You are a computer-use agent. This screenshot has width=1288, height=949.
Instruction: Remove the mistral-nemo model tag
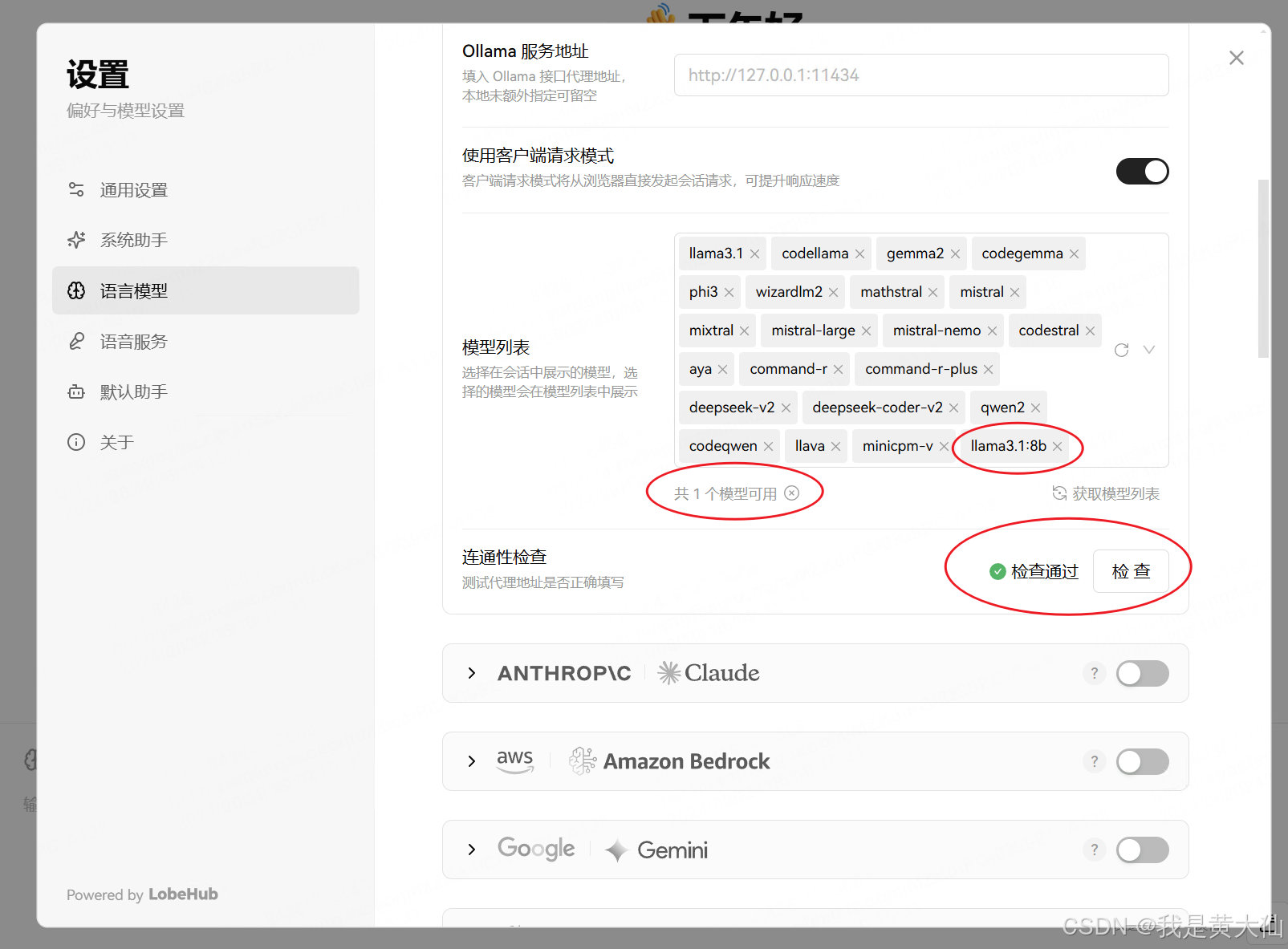(x=992, y=331)
